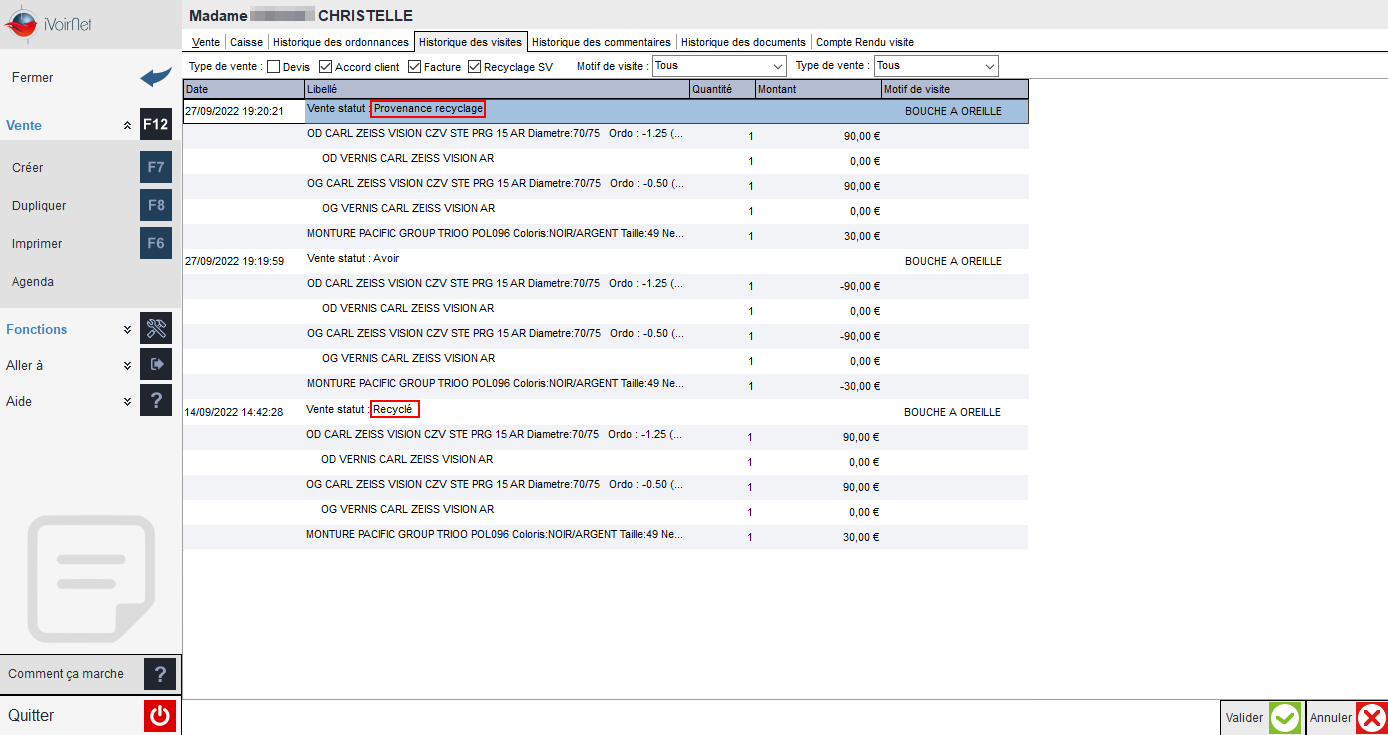Click the Fonctions tools wrench icon
1388x735 pixels.
click(x=156, y=329)
